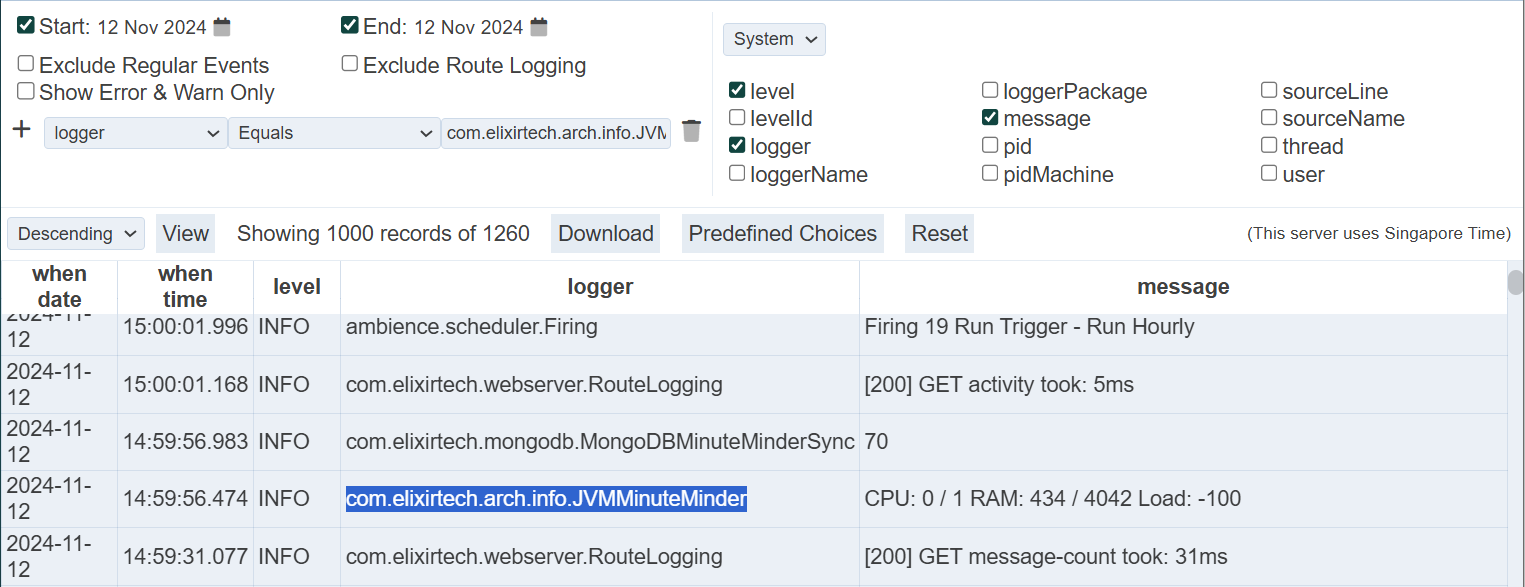Toggle Exclude Regular Events checkbox
Image resolution: width=1525 pixels, height=587 pixels.
[26, 64]
